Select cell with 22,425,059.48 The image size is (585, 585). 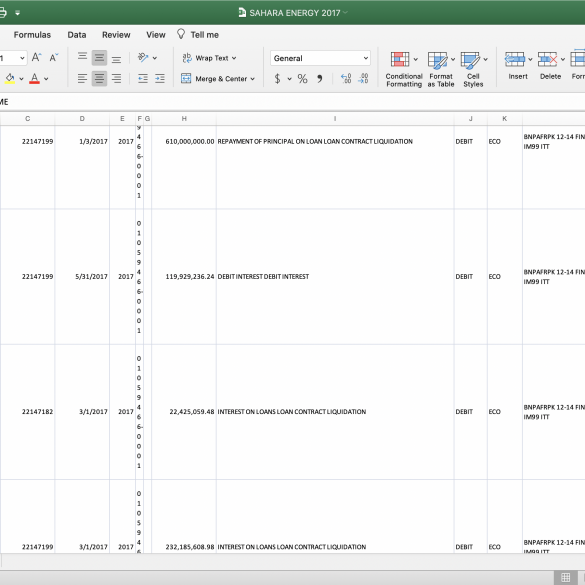(x=184, y=412)
